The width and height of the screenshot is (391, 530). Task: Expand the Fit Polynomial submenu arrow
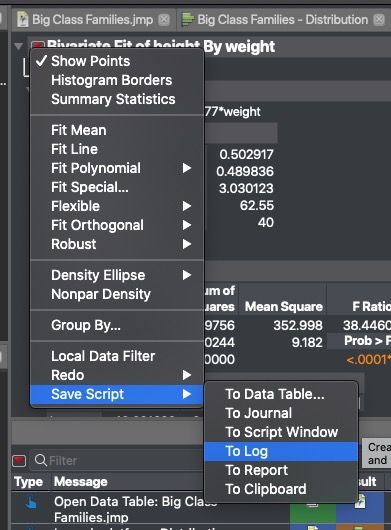tap(187, 168)
